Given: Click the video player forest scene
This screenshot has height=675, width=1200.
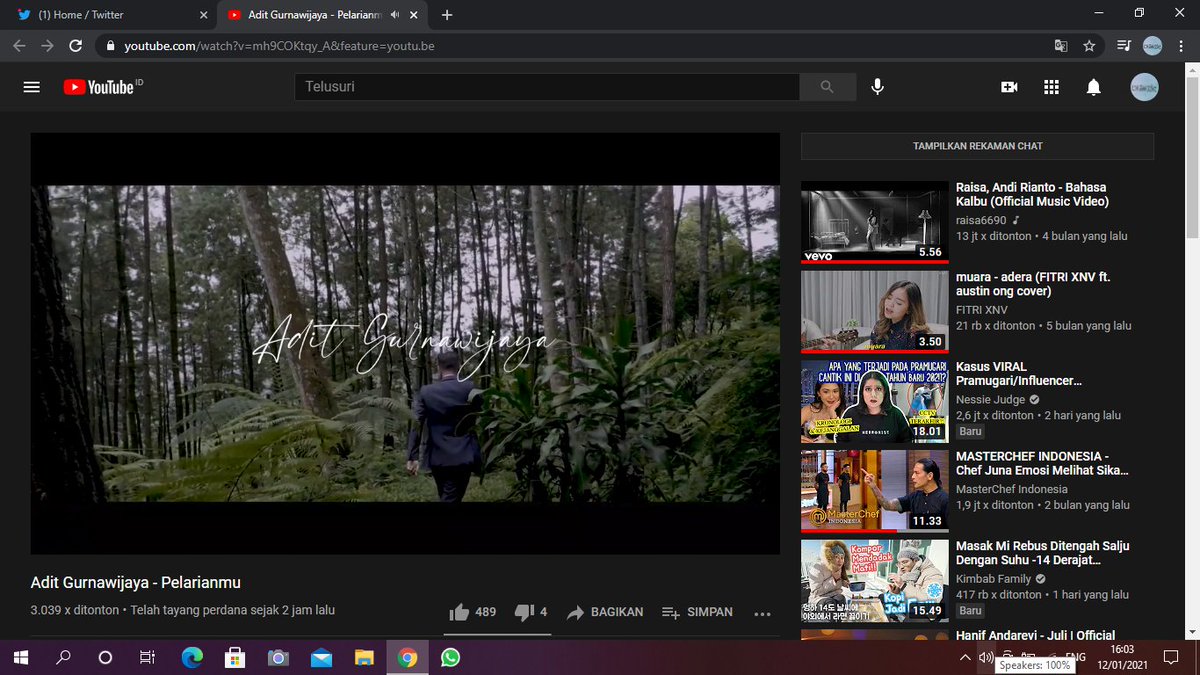Looking at the screenshot, I should (x=405, y=343).
